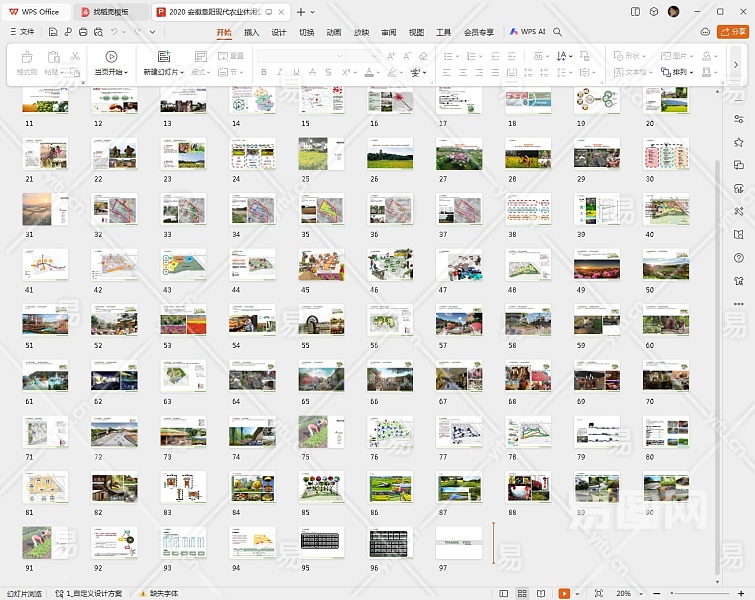Click the 分享 share button

pyautogui.click(x=733, y=32)
